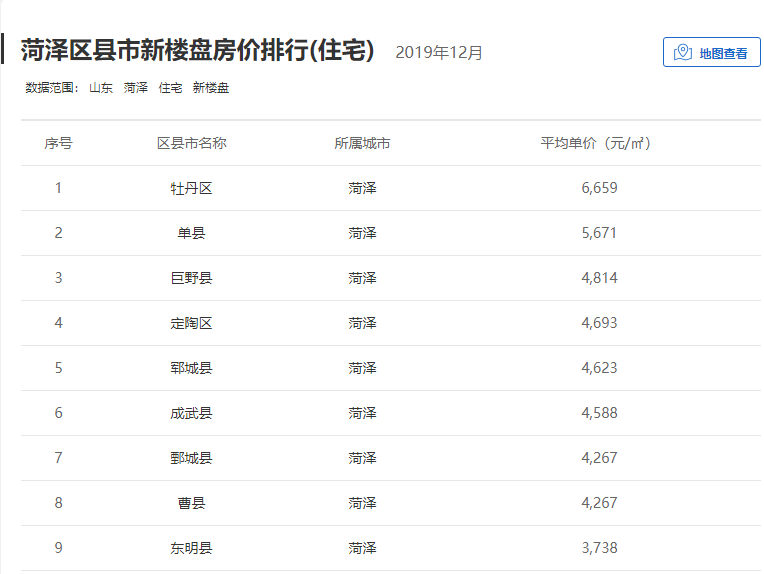Click the map pin icon in 地图查看

click(683, 52)
